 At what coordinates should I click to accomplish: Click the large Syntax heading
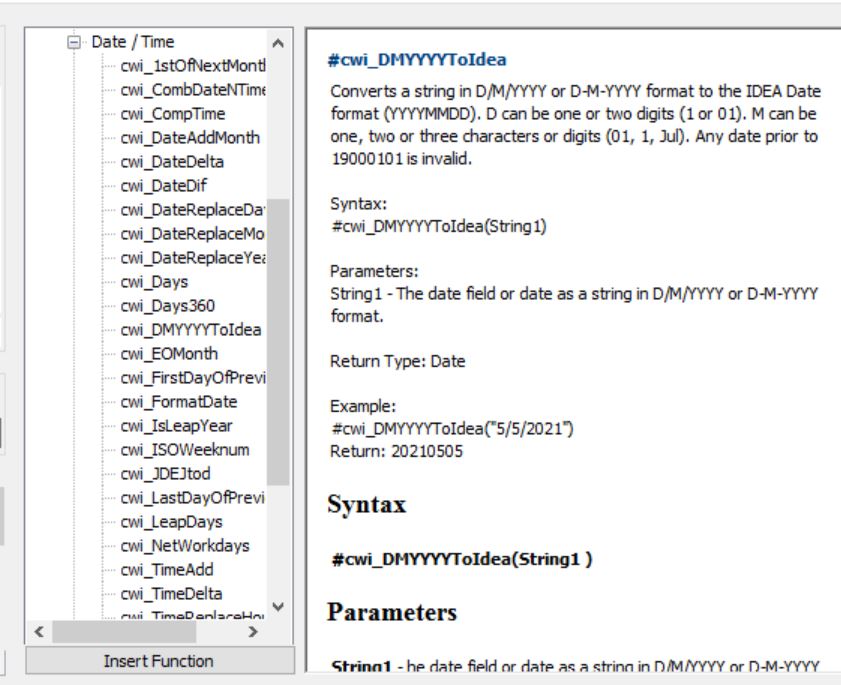[367, 504]
